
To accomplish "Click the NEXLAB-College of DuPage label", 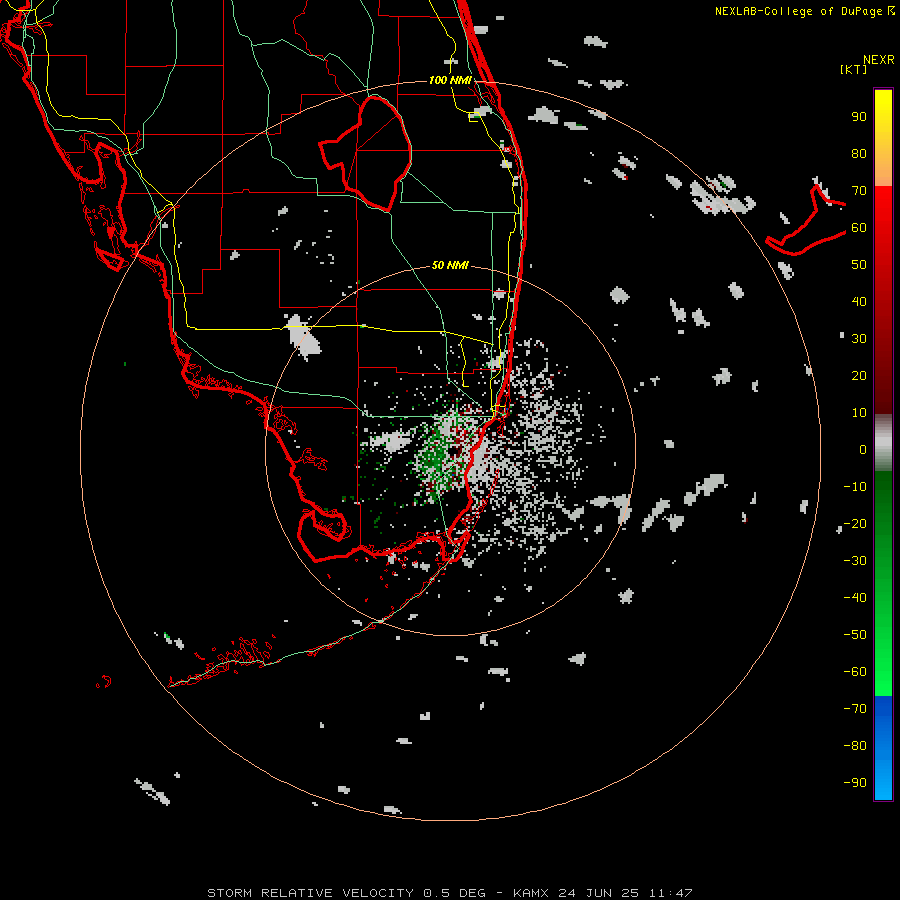I will (x=799, y=11).
